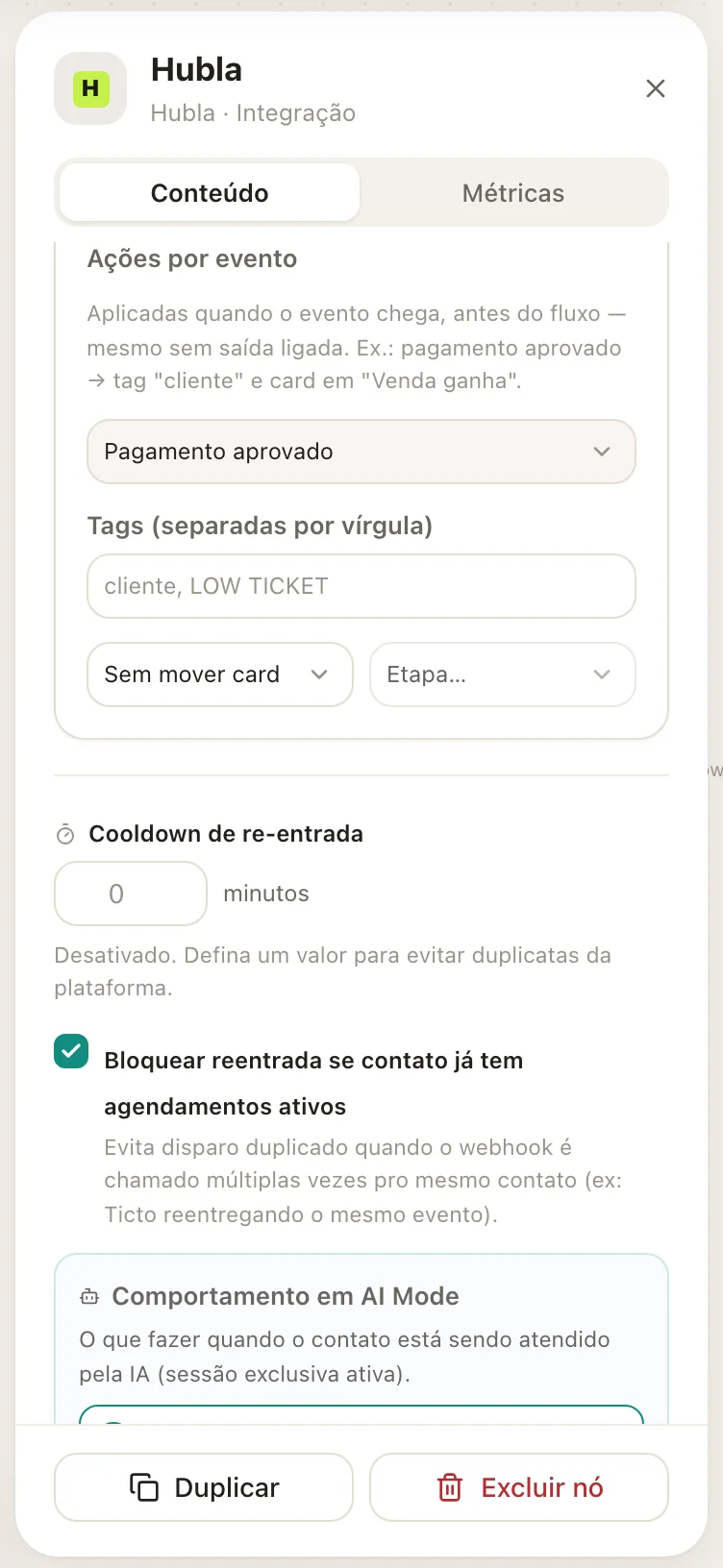Open the Sem mover card dropdown
The image size is (723, 1568).
pos(220,674)
